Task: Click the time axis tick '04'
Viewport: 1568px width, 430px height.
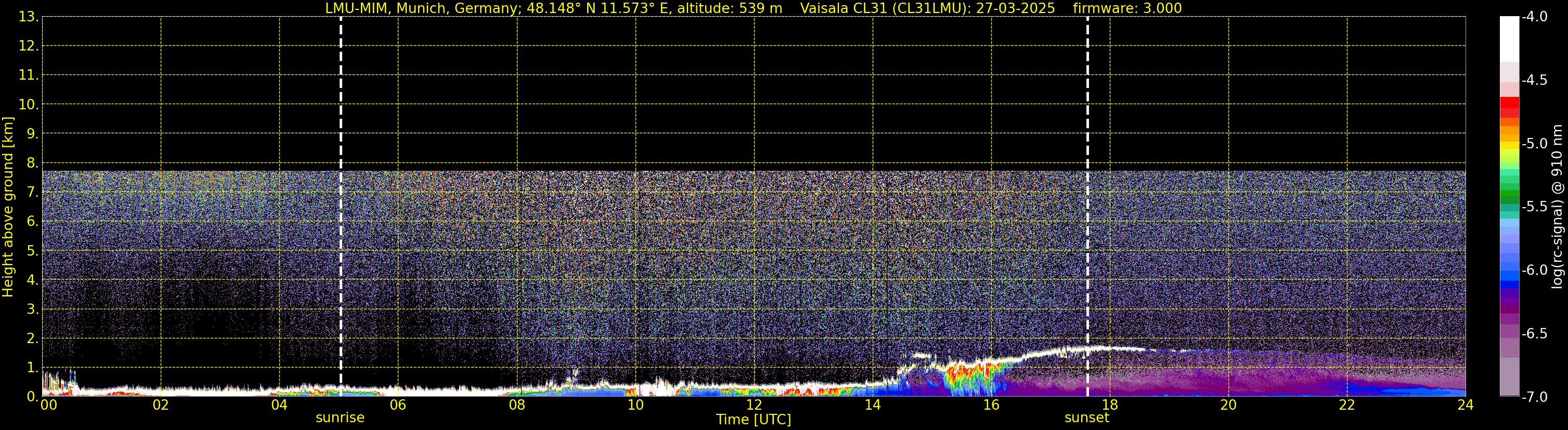Action: [x=279, y=404]
